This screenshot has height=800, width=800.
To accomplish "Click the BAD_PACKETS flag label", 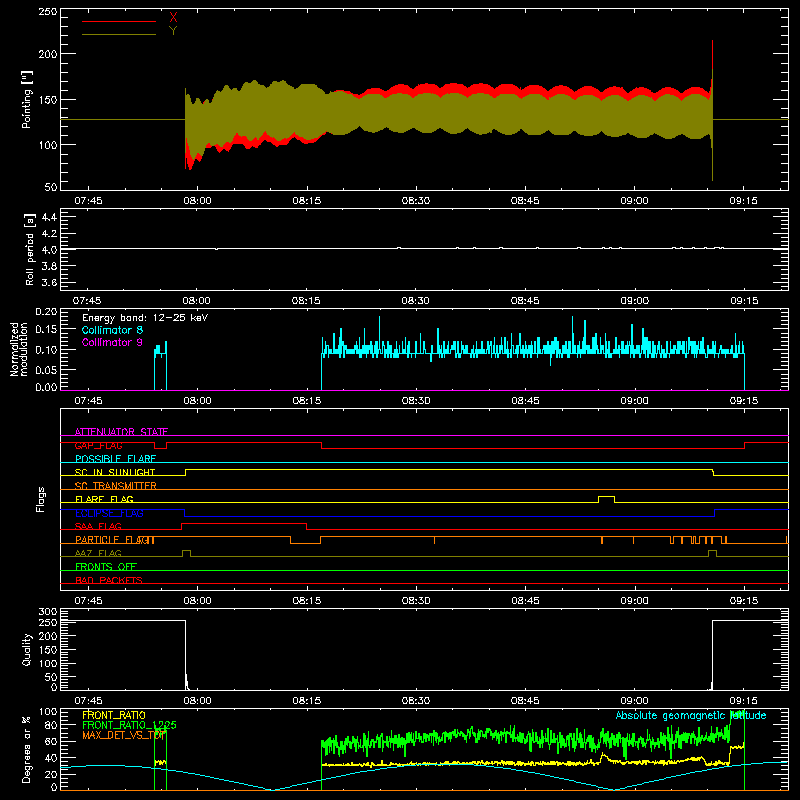I will pos(109,580).
